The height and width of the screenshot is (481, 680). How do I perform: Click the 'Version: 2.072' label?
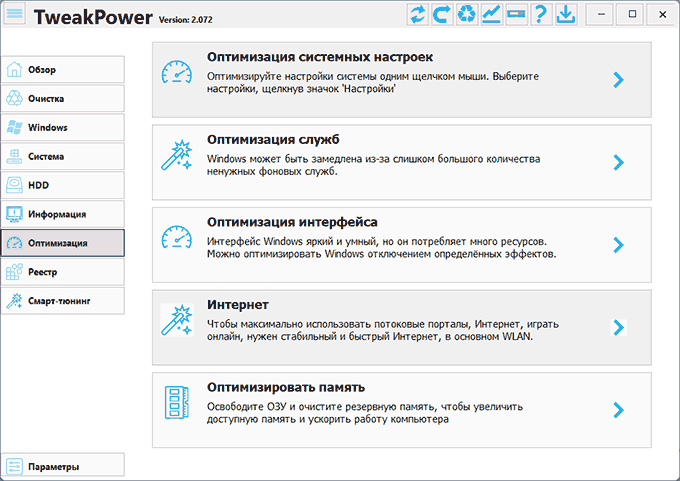point(186,20)
